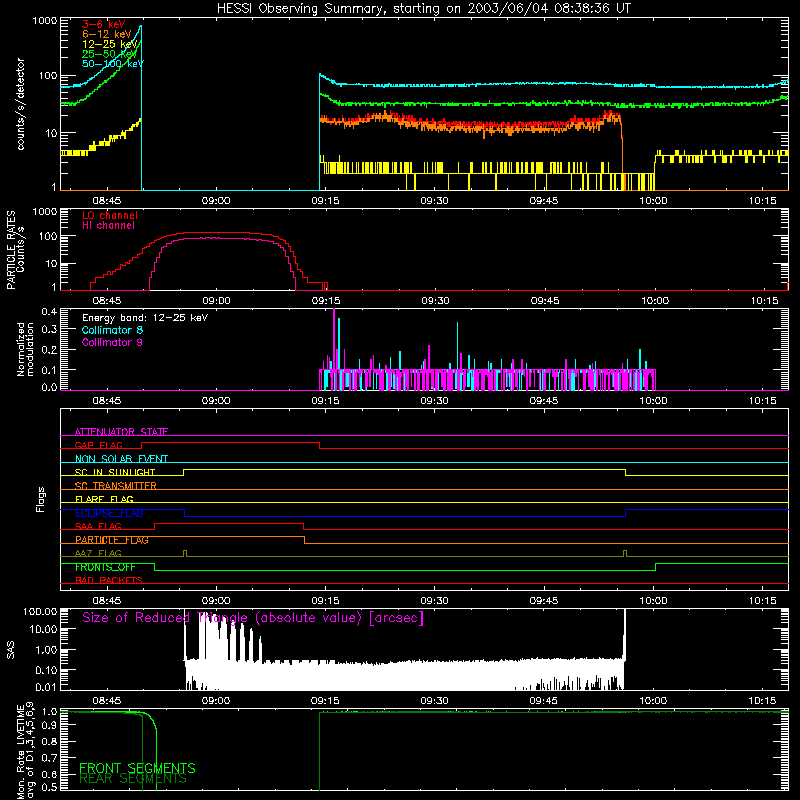Click the 0.9 value on livetime axis
This screenshot has width=800, height=800.
(x=49, y=724)
